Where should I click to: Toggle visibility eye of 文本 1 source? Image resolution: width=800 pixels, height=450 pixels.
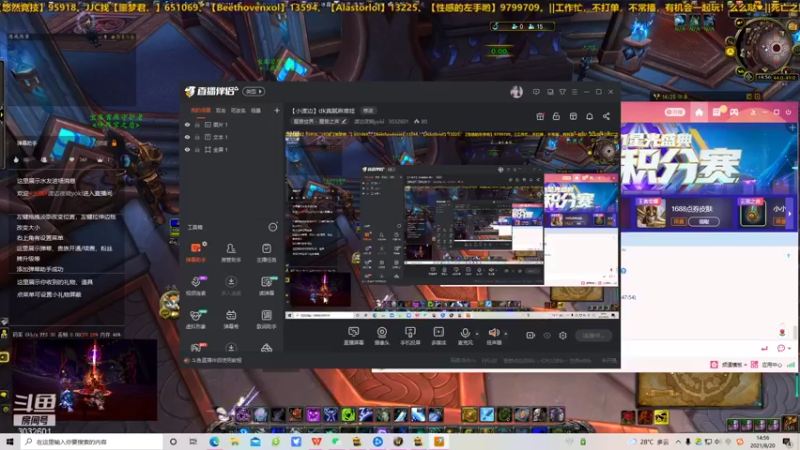tap(187, 137)
